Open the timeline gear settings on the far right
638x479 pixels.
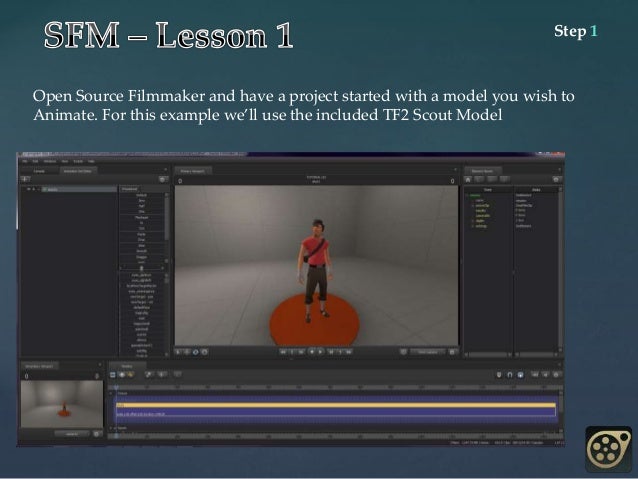(x=556, y=375)
